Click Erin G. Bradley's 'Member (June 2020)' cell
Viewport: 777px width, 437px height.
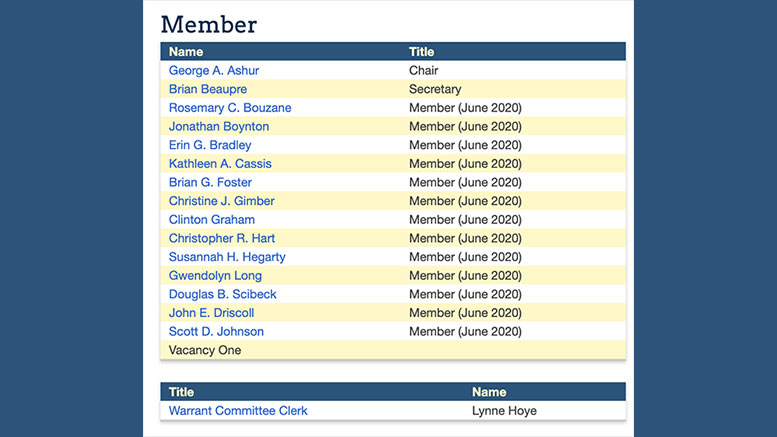coord(465,145)
